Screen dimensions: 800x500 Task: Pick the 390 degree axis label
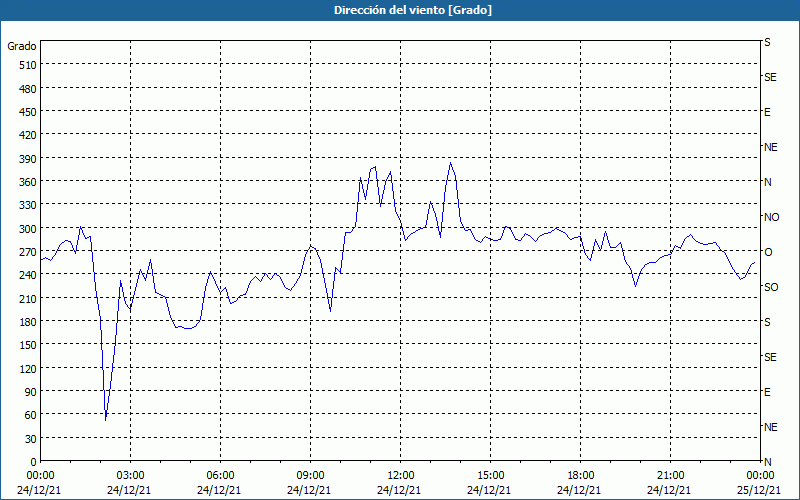tap(29, 159)
